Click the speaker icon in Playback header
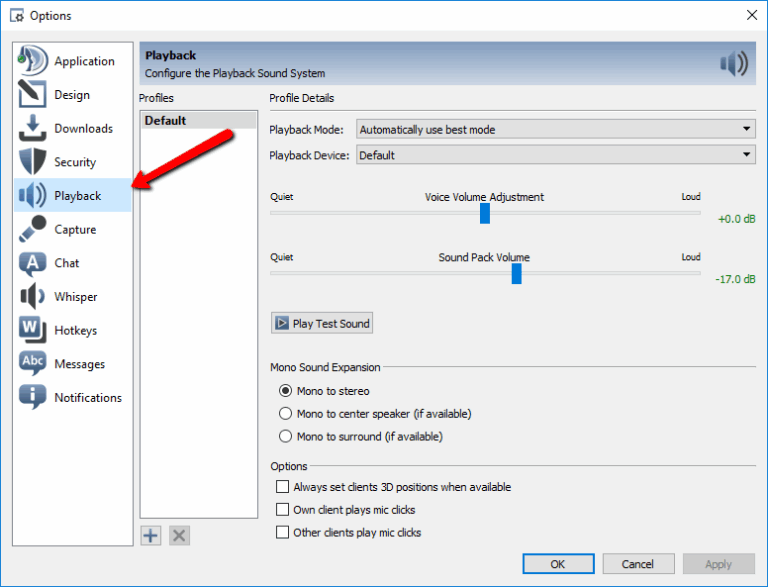 point(734,63)
